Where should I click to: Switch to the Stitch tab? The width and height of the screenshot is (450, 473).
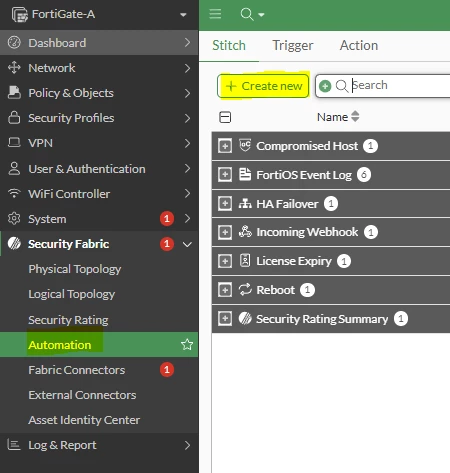pyautogui.click(x=229, y=45)
